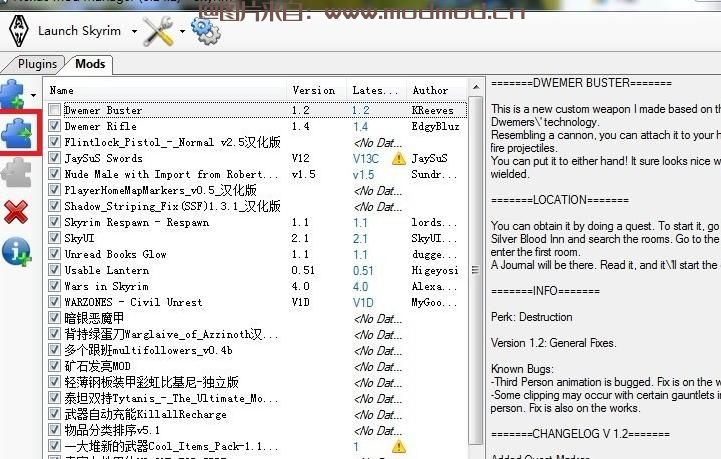Switch to the Plugins tab
The height and width of the screenshot is (459, 721).
click(37, 64)
